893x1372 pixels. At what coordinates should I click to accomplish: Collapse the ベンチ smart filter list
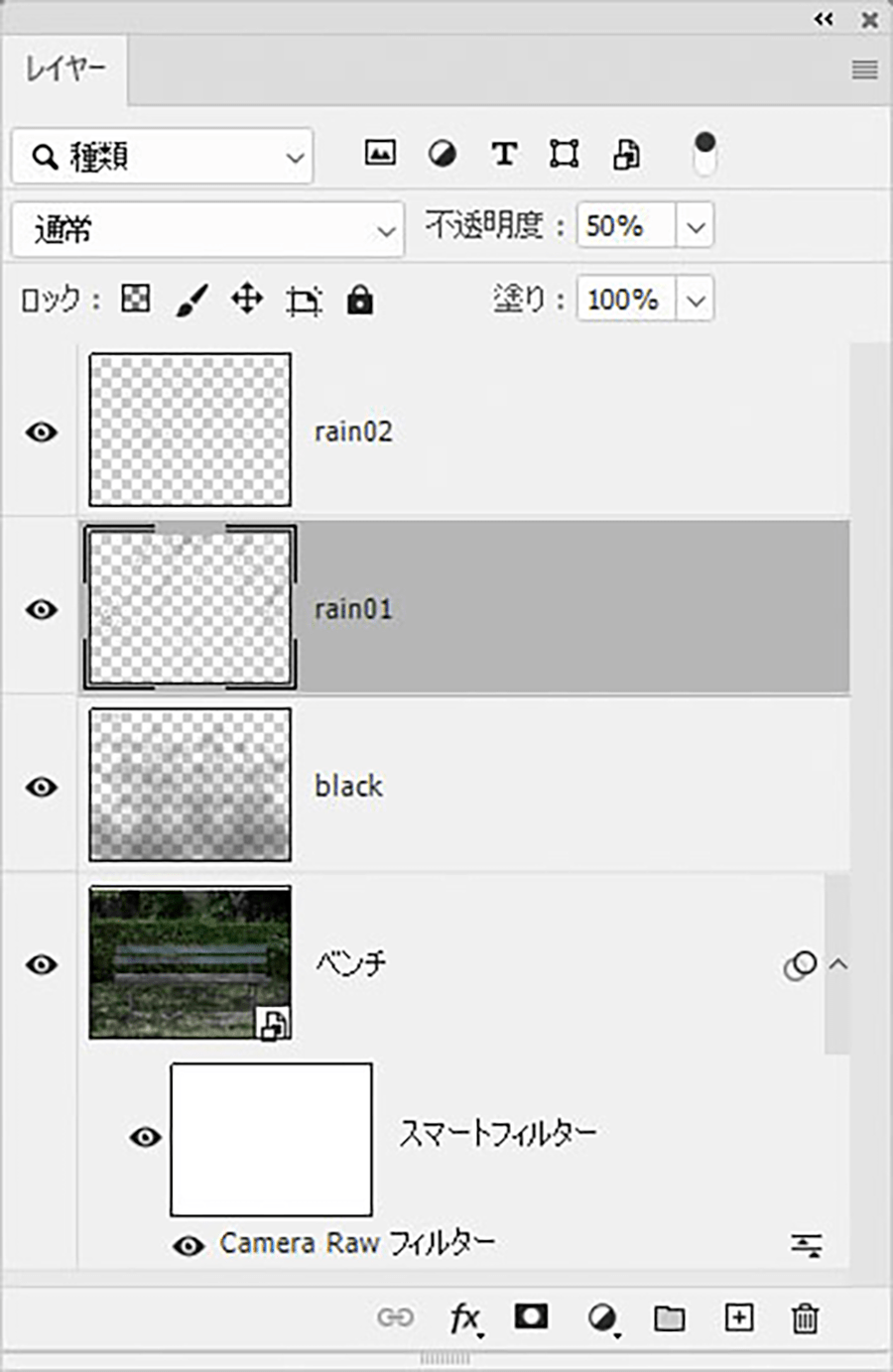coord(838,963)
